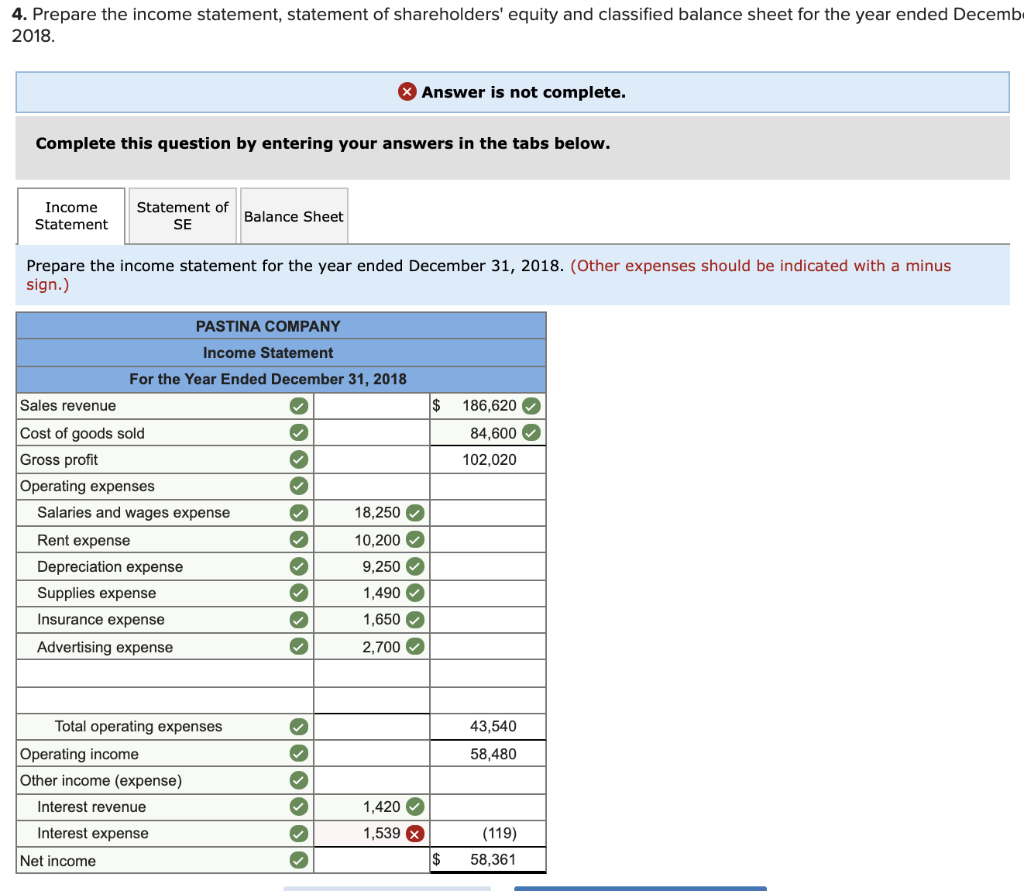
Task: Click the green check beside 84,600
Action: pos(532,432)
